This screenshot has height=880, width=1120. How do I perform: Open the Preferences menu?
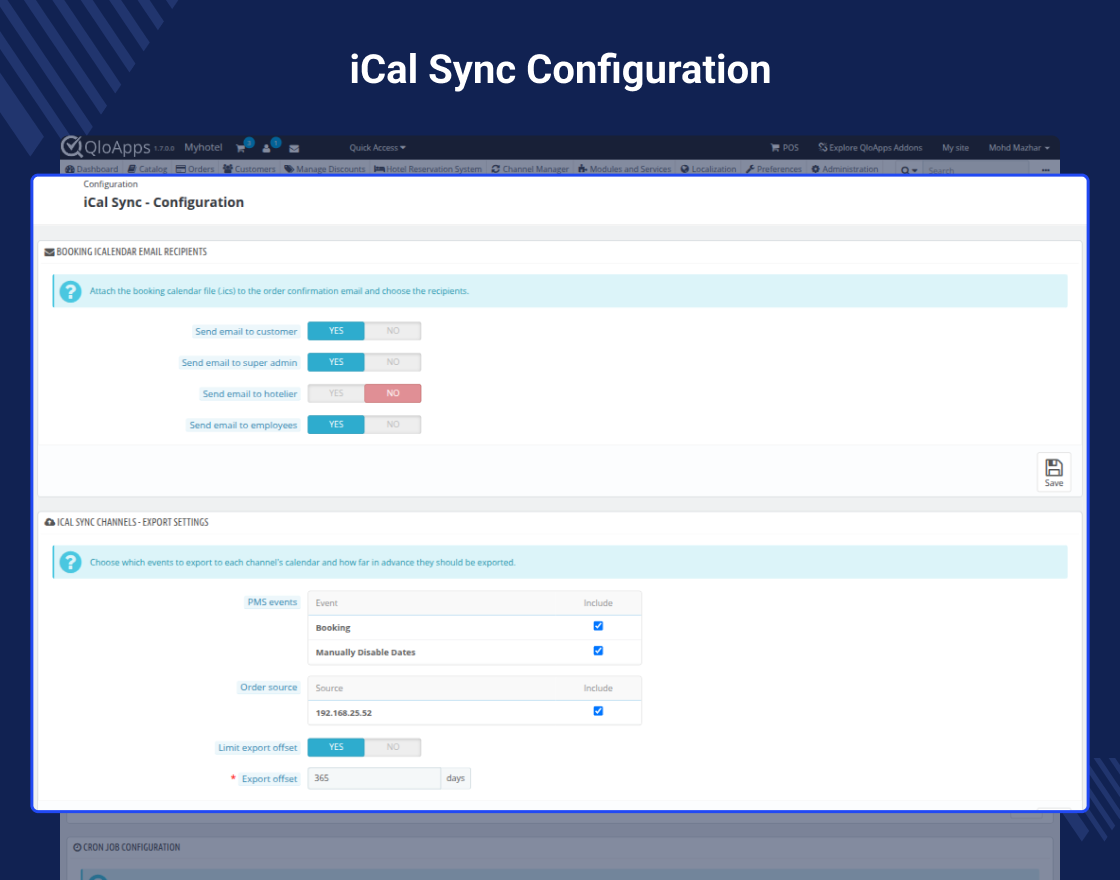774,169
